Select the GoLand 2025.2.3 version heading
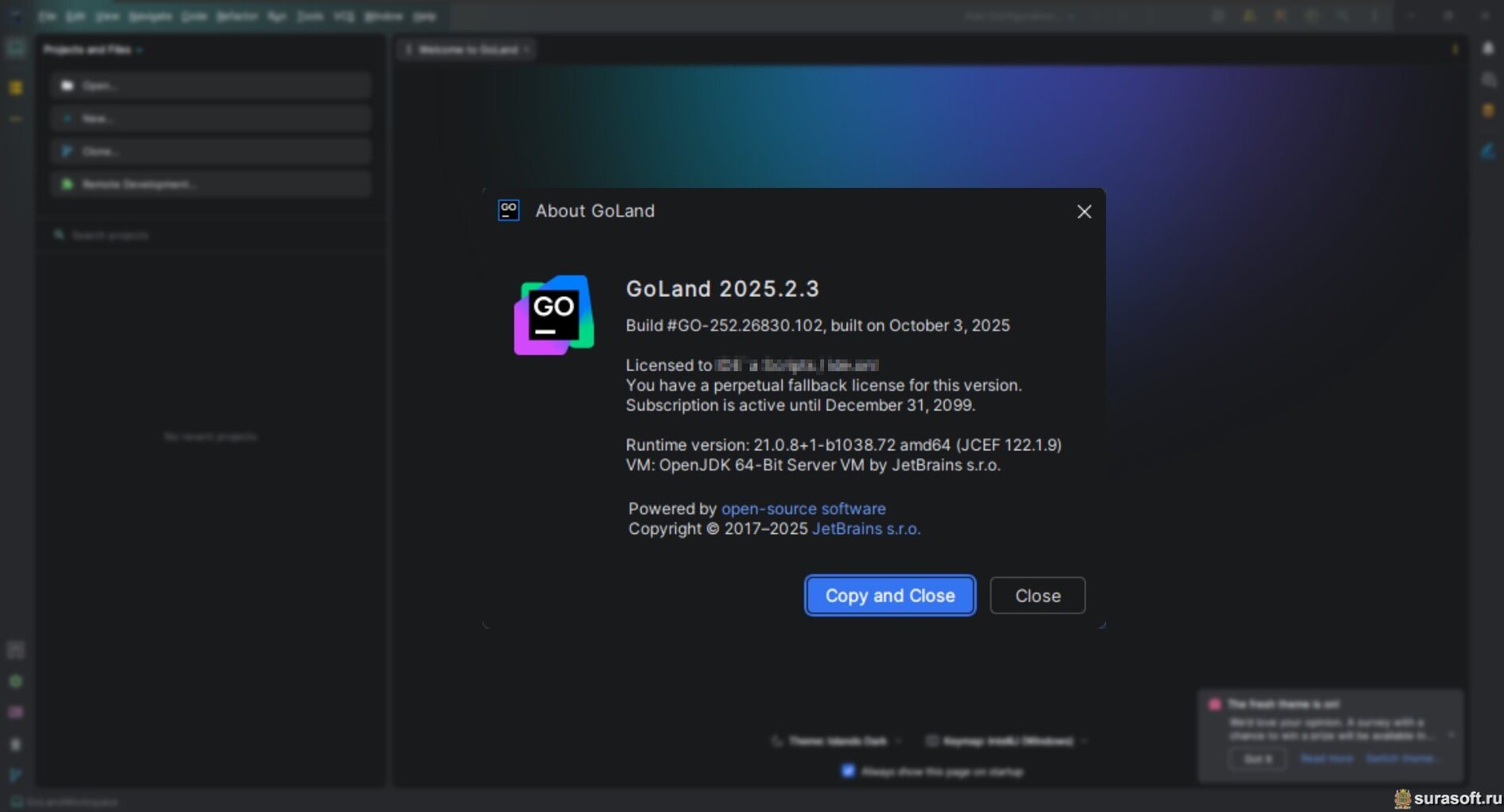The width and height of the screenshot is (1504, 812). click(722, 288)
